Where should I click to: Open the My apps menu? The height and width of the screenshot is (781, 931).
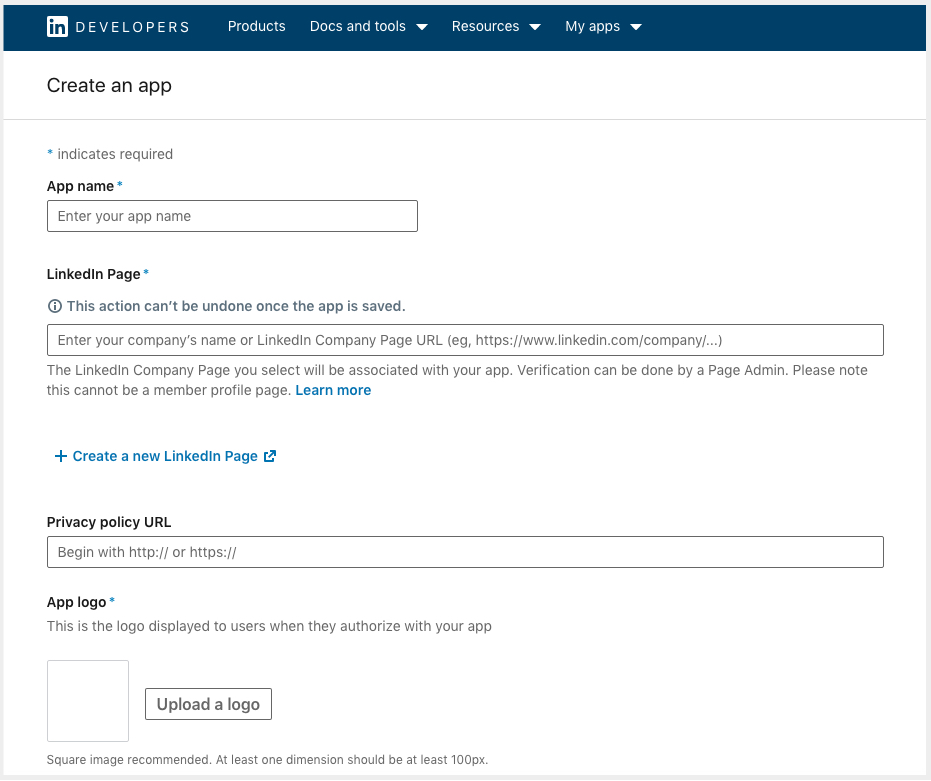click(x=593, y=26)
